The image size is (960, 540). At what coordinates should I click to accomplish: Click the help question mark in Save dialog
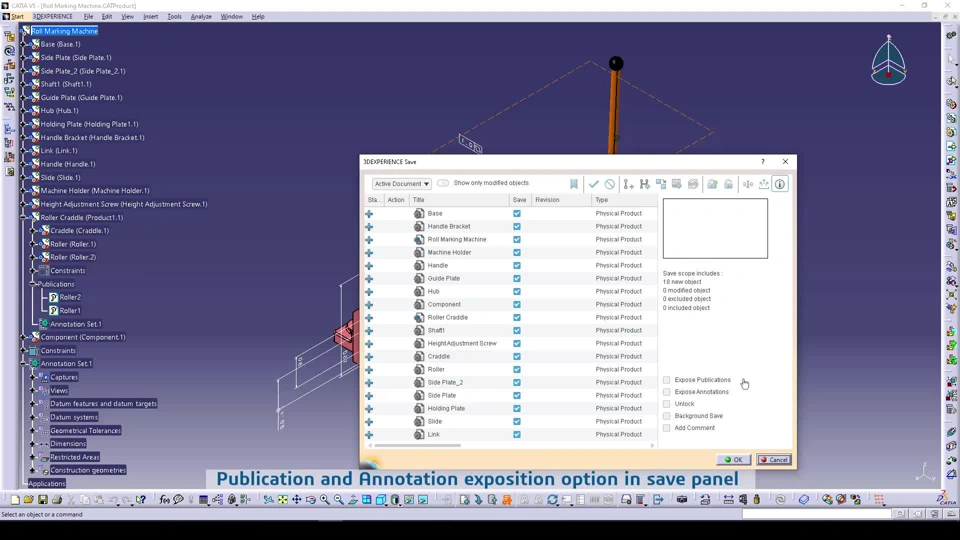[x=763, y=162]
